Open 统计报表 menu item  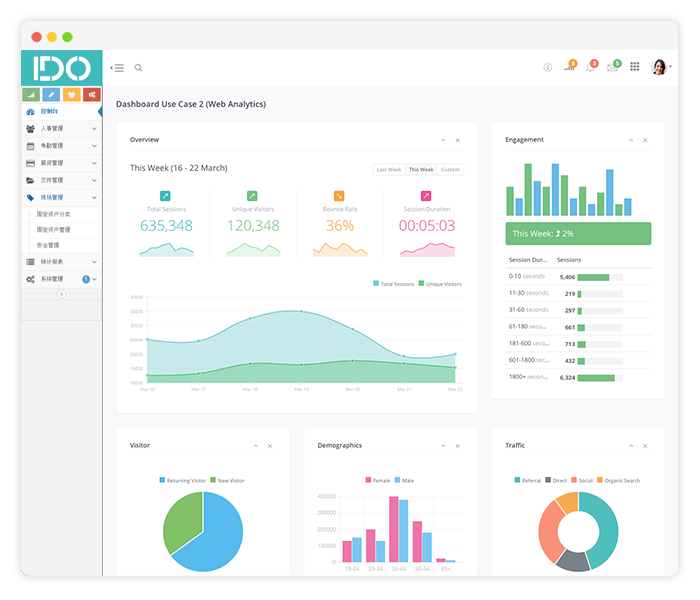pos(62,262)
